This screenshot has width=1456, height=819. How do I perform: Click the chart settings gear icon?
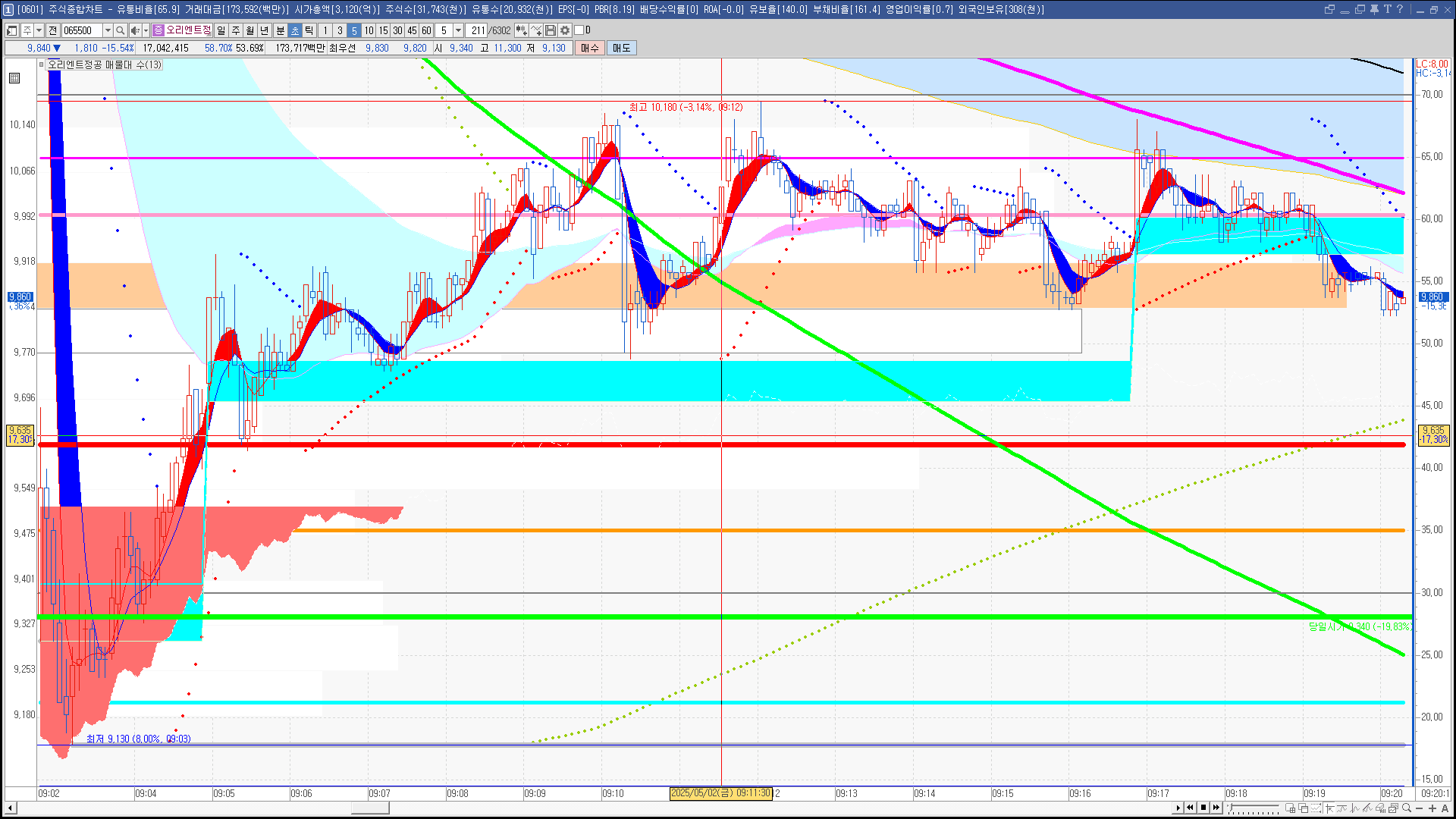click(565, 30)
